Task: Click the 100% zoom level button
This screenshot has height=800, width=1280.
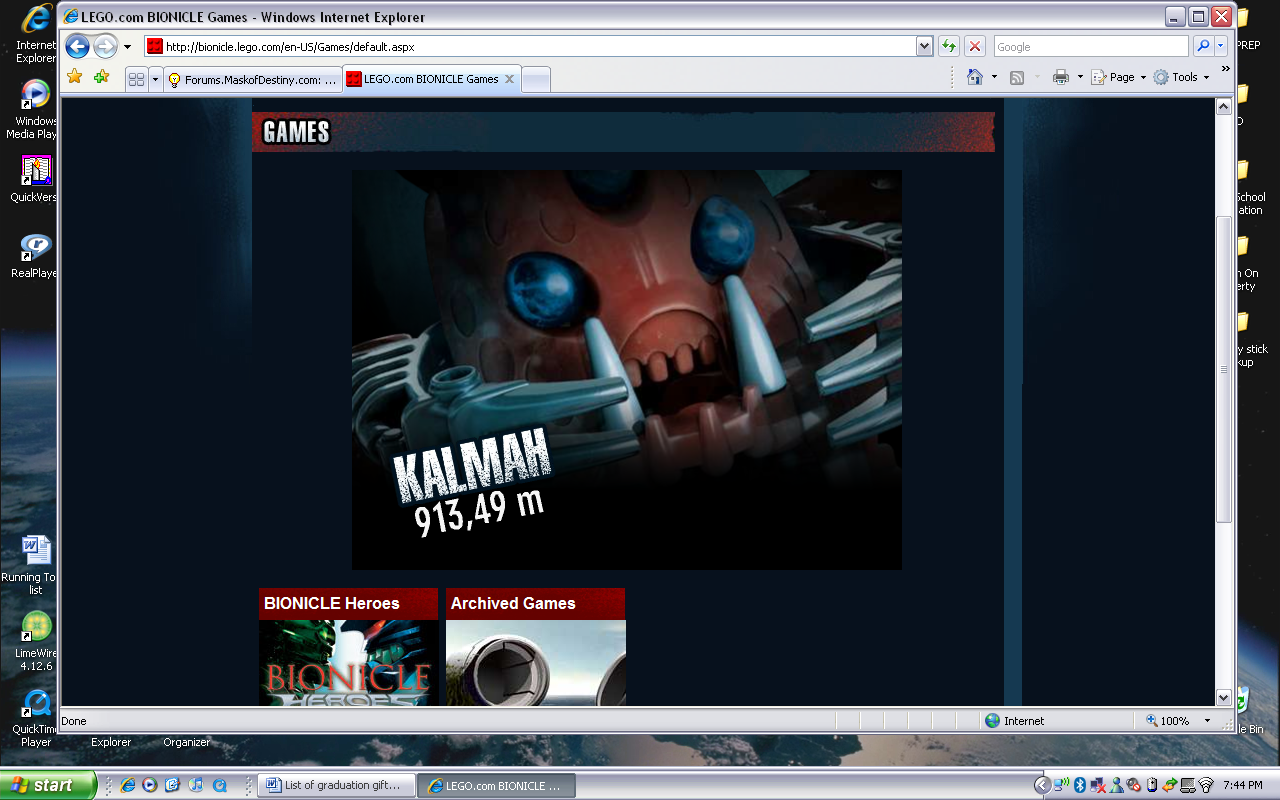Action: [x=1168, y=720]
